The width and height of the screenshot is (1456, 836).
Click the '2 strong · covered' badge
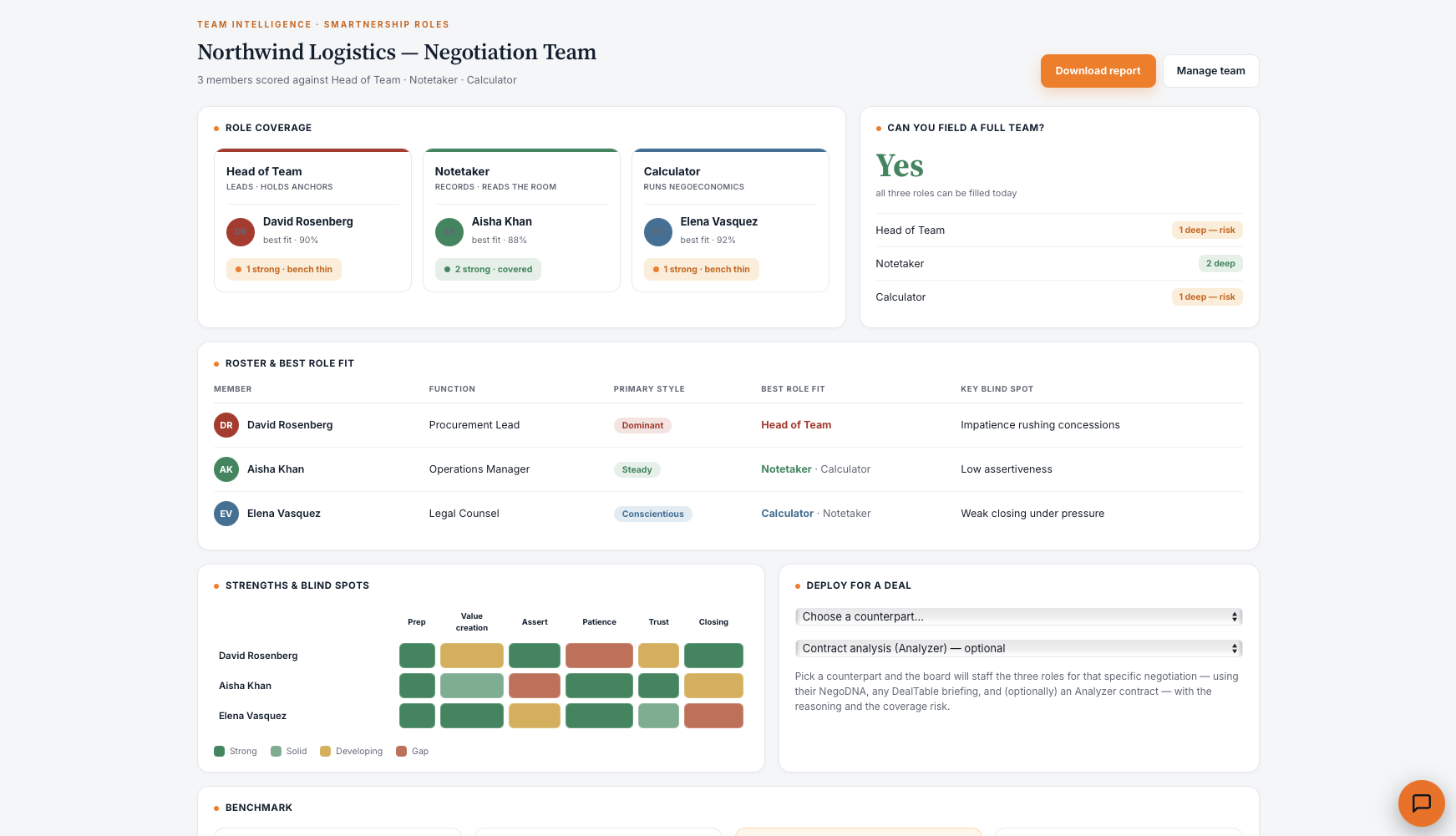click(x=489, y=269)
